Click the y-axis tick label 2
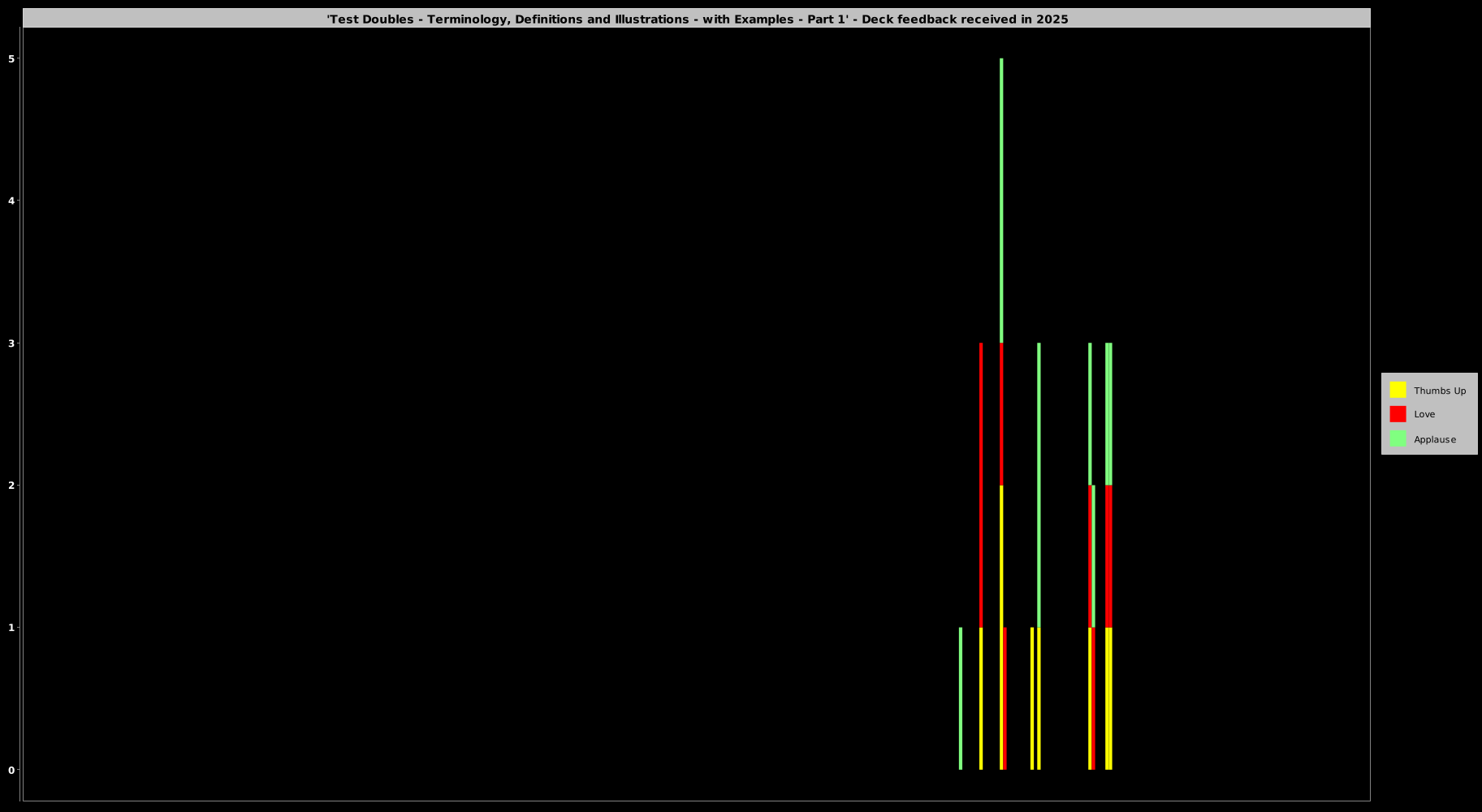The image size is (1482, 812). (x=12, y=485)
